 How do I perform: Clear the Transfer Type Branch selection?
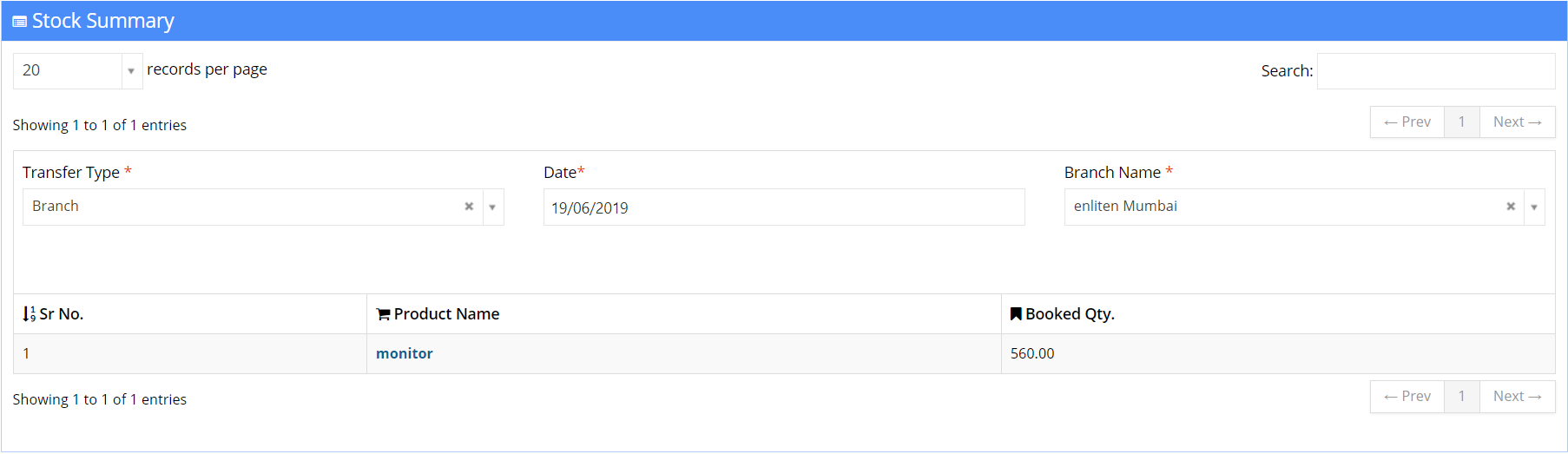(x=469, y=207)
